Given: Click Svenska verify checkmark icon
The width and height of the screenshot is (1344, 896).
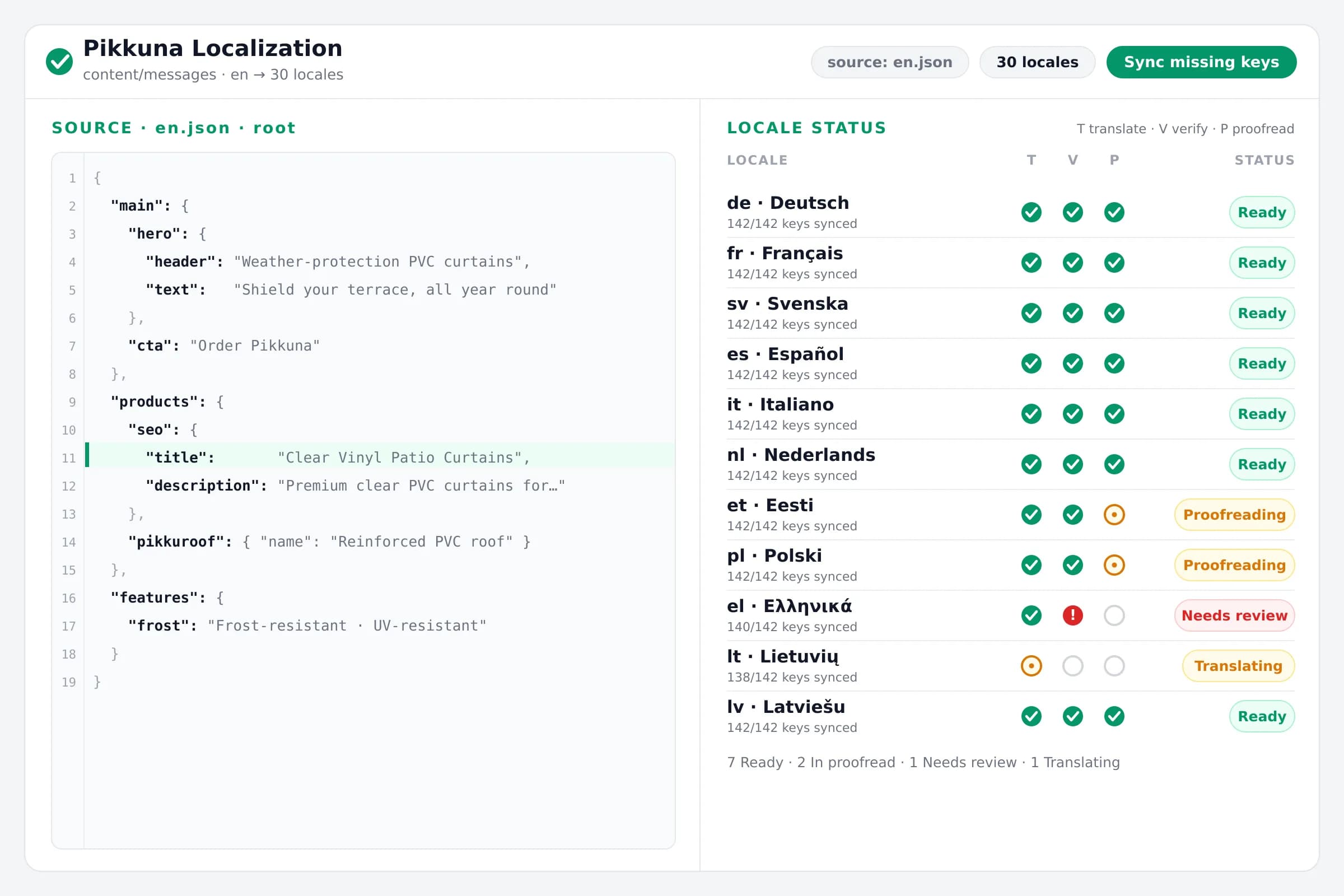Looking at the screenshot, I should tap(1072, 313).
